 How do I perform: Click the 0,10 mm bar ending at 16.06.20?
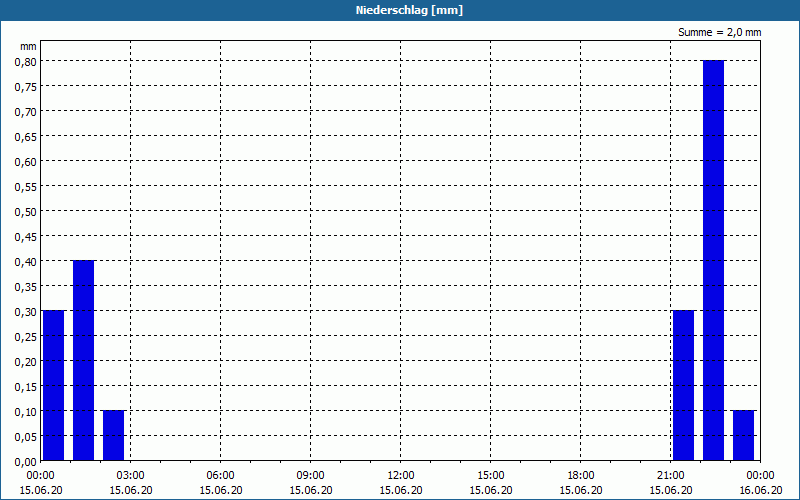pyautogui.click(x=743, y=435)
